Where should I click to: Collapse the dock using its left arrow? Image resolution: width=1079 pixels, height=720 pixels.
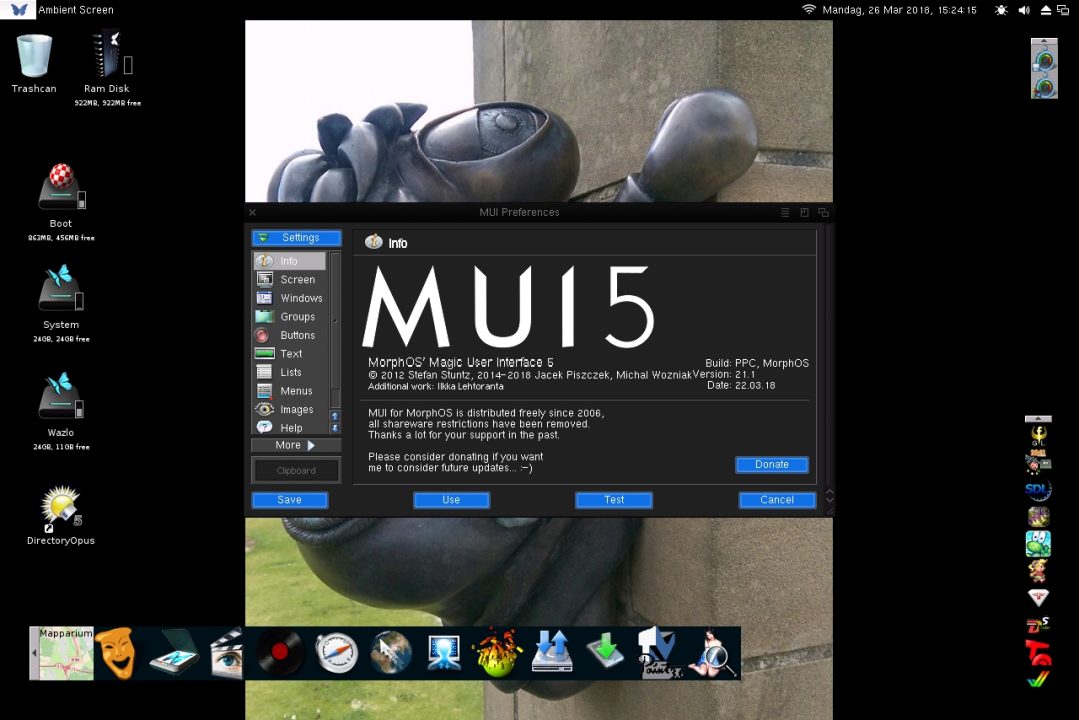(x=34, y=653)
